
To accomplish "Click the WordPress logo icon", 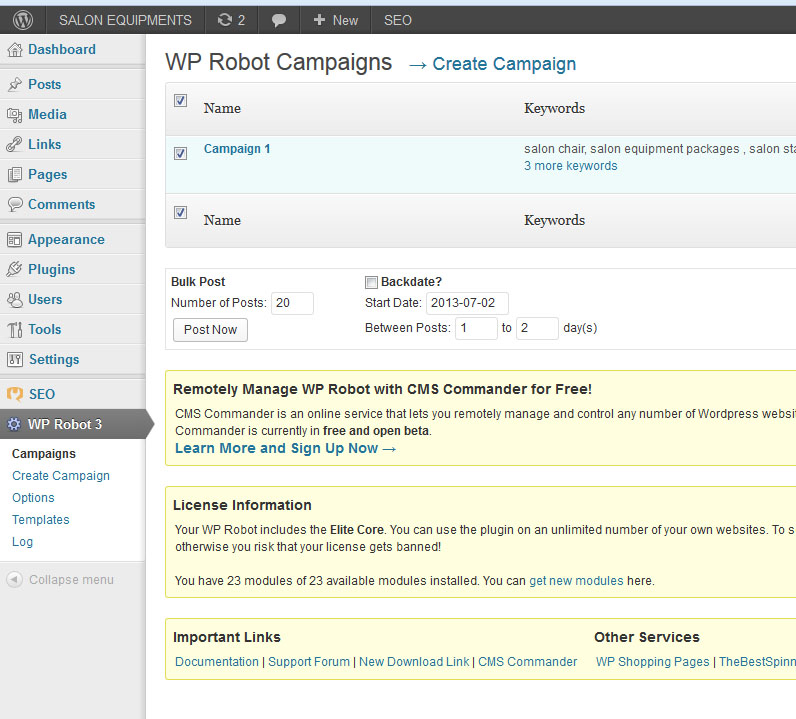I will (22, 19).
